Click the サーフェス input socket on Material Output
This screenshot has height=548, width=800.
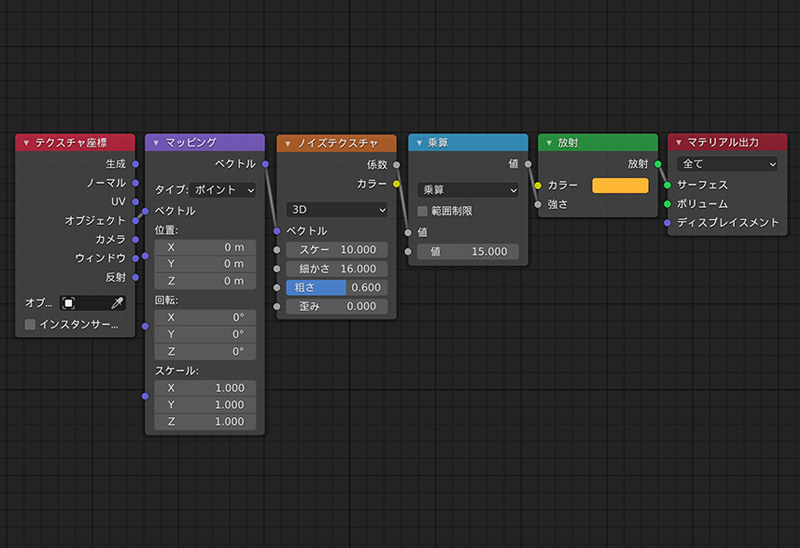pos(667,185)
